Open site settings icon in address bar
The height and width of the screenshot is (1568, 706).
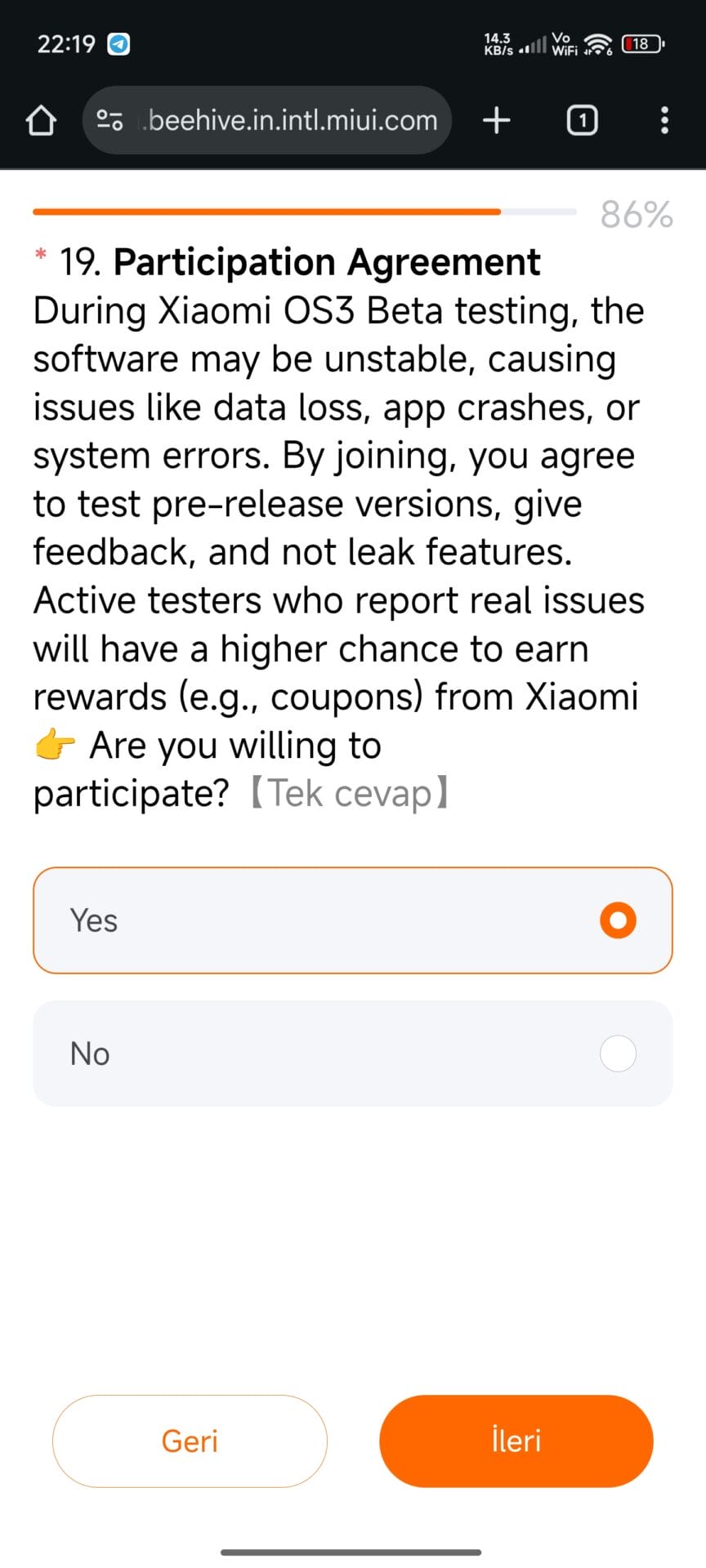coord(110,121)
